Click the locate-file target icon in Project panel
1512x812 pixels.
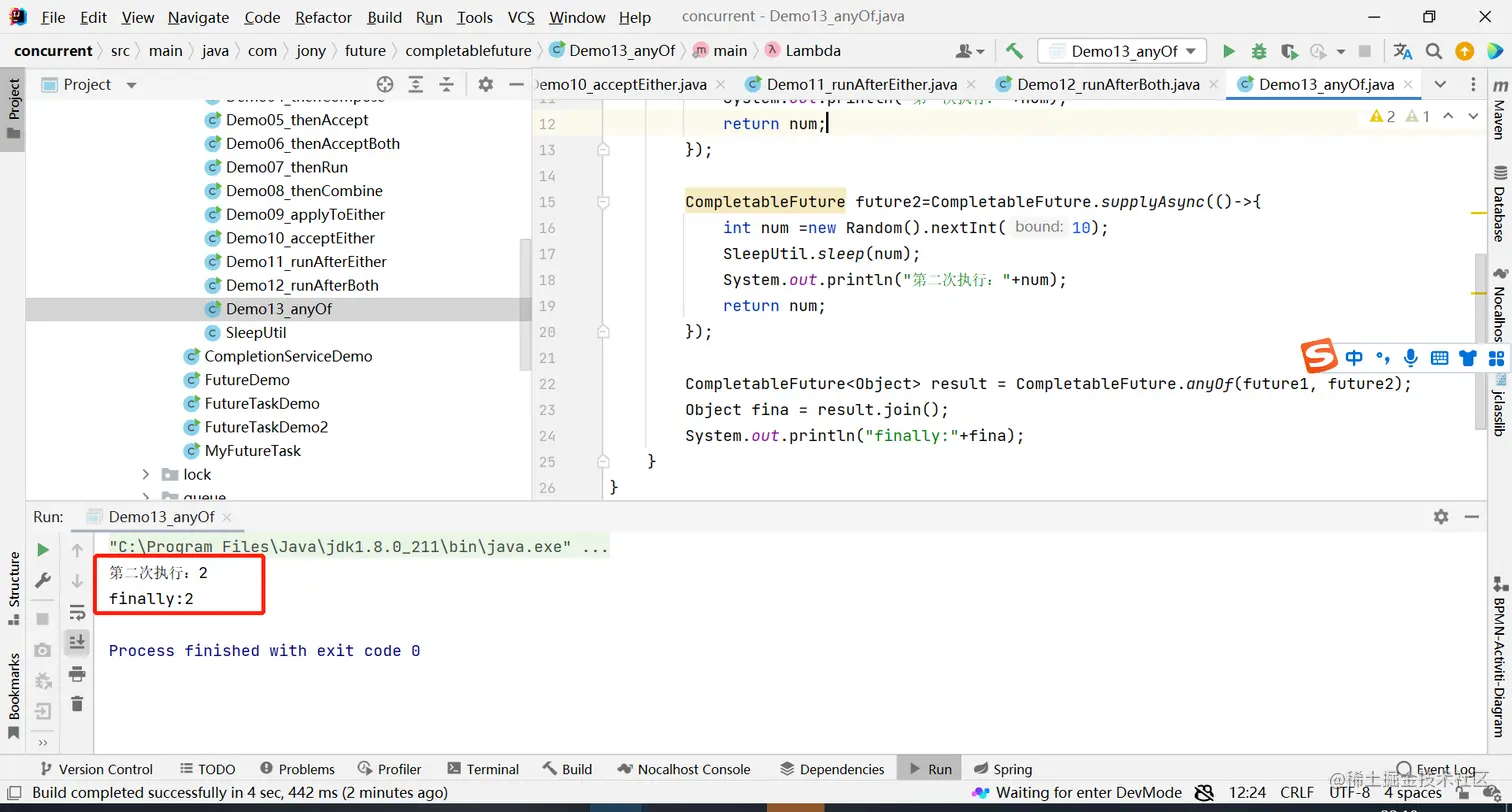click(x=385, y=85)
